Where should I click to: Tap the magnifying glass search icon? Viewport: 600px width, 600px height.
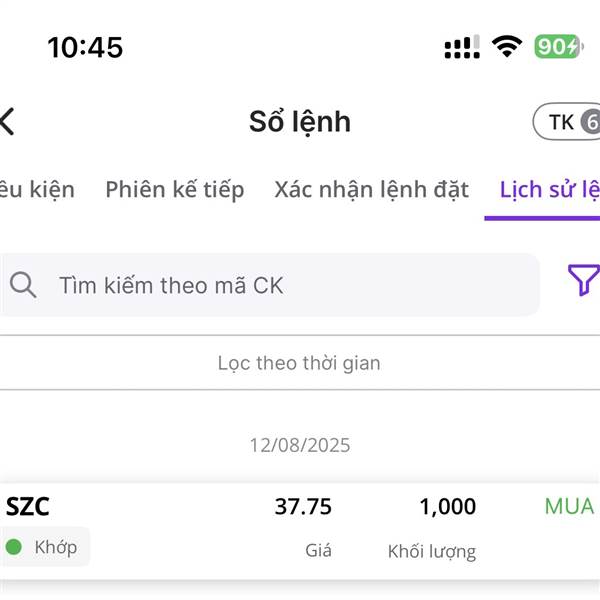pos(23,284)
